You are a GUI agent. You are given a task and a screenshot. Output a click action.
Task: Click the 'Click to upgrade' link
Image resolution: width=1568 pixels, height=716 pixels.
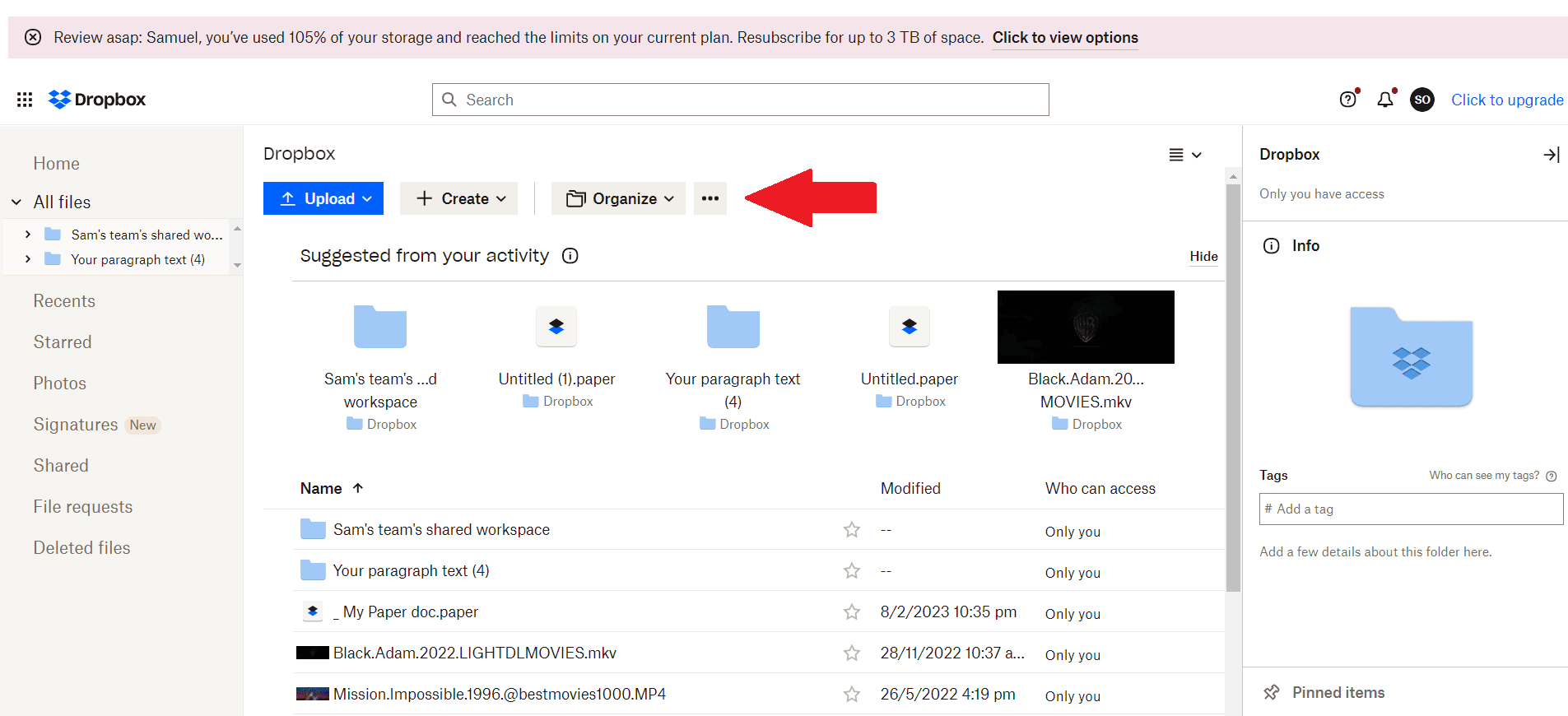click(x=1507, y=100)
